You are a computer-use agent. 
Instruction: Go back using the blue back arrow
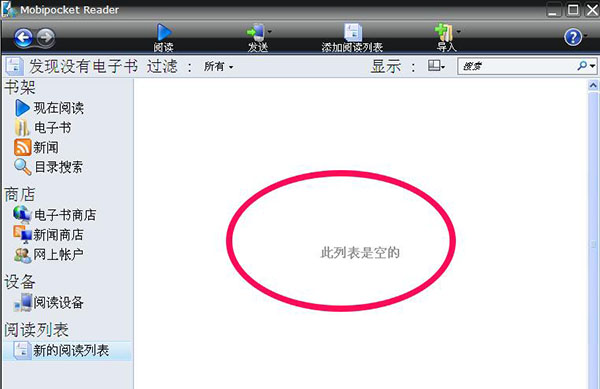coord(23,37)
